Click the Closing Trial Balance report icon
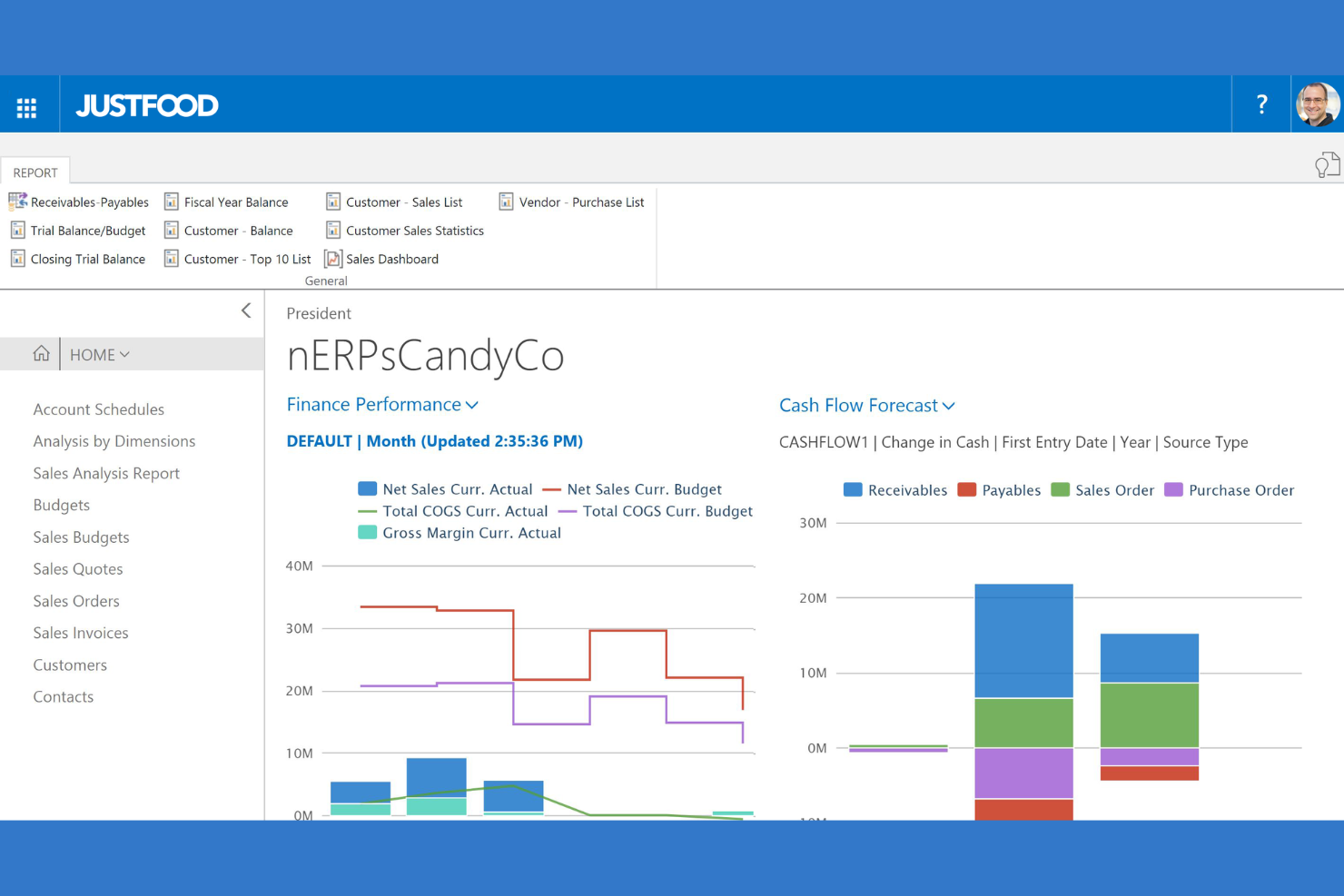The image size is (1344, 896). point(18,259)
